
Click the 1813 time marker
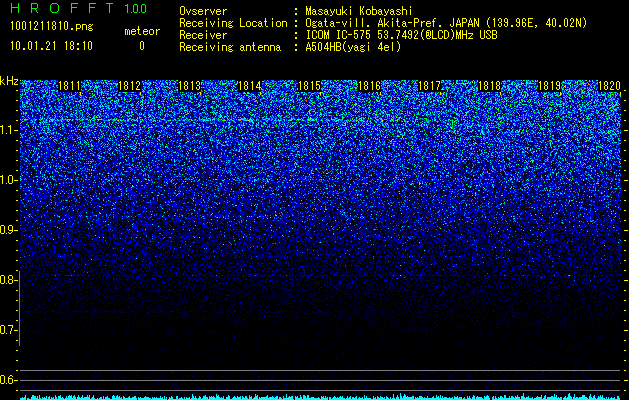[x=189, y=86]
